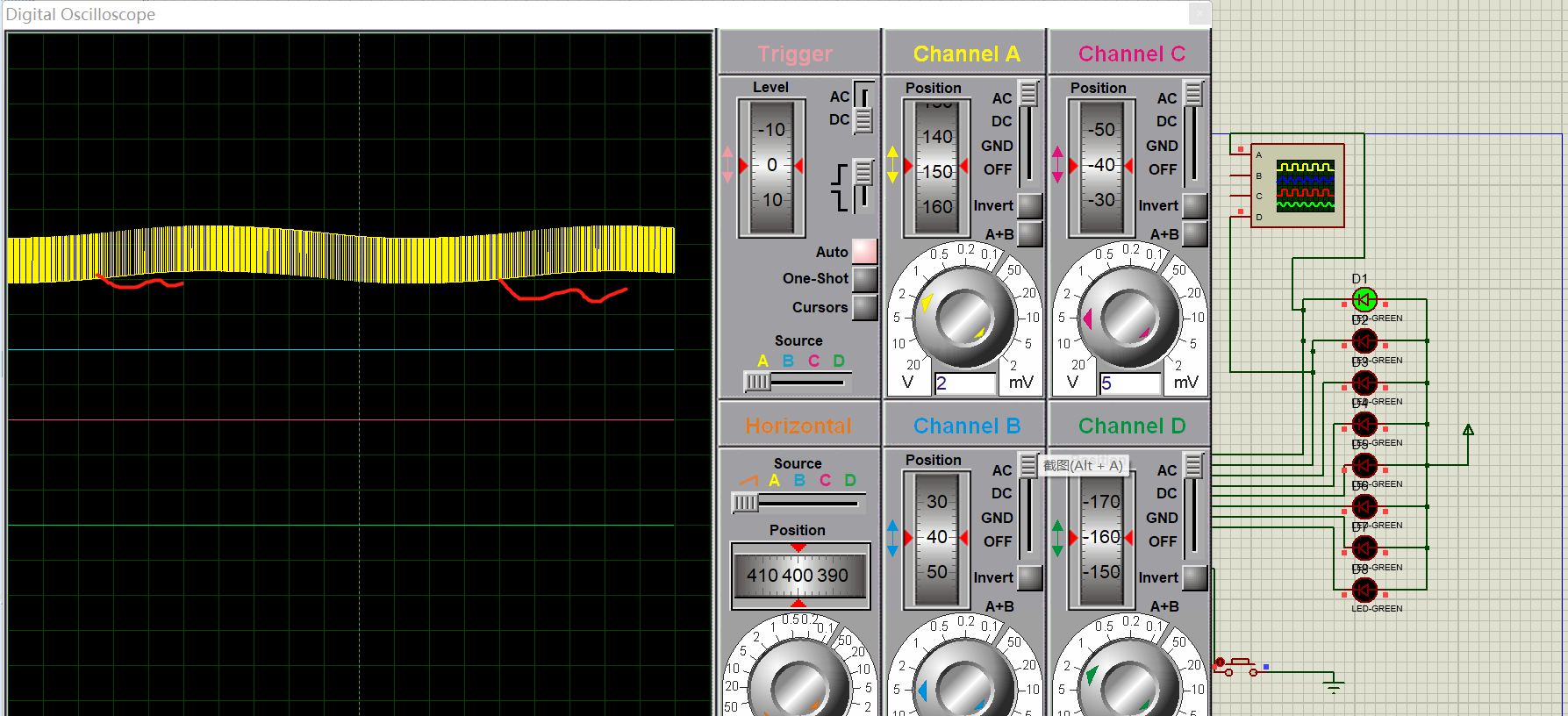Click the Channel D position dial
The image size is (1568, 716).
click(x=1102, y=539)
